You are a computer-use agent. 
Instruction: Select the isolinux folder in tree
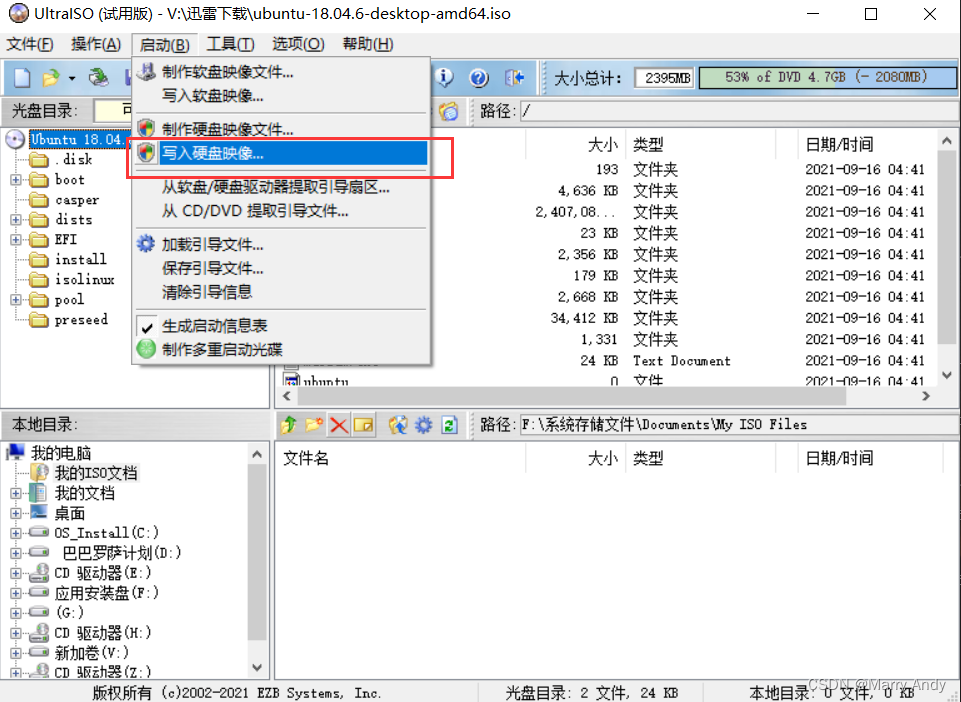(x=85, y=280)
